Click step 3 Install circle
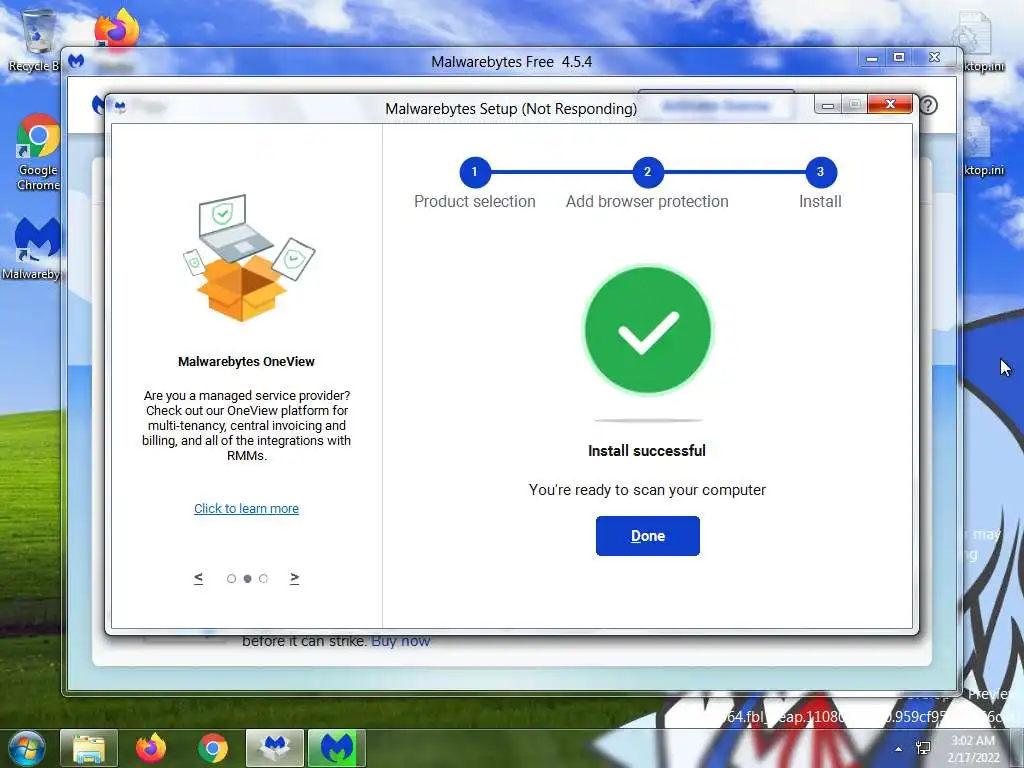 820,172
